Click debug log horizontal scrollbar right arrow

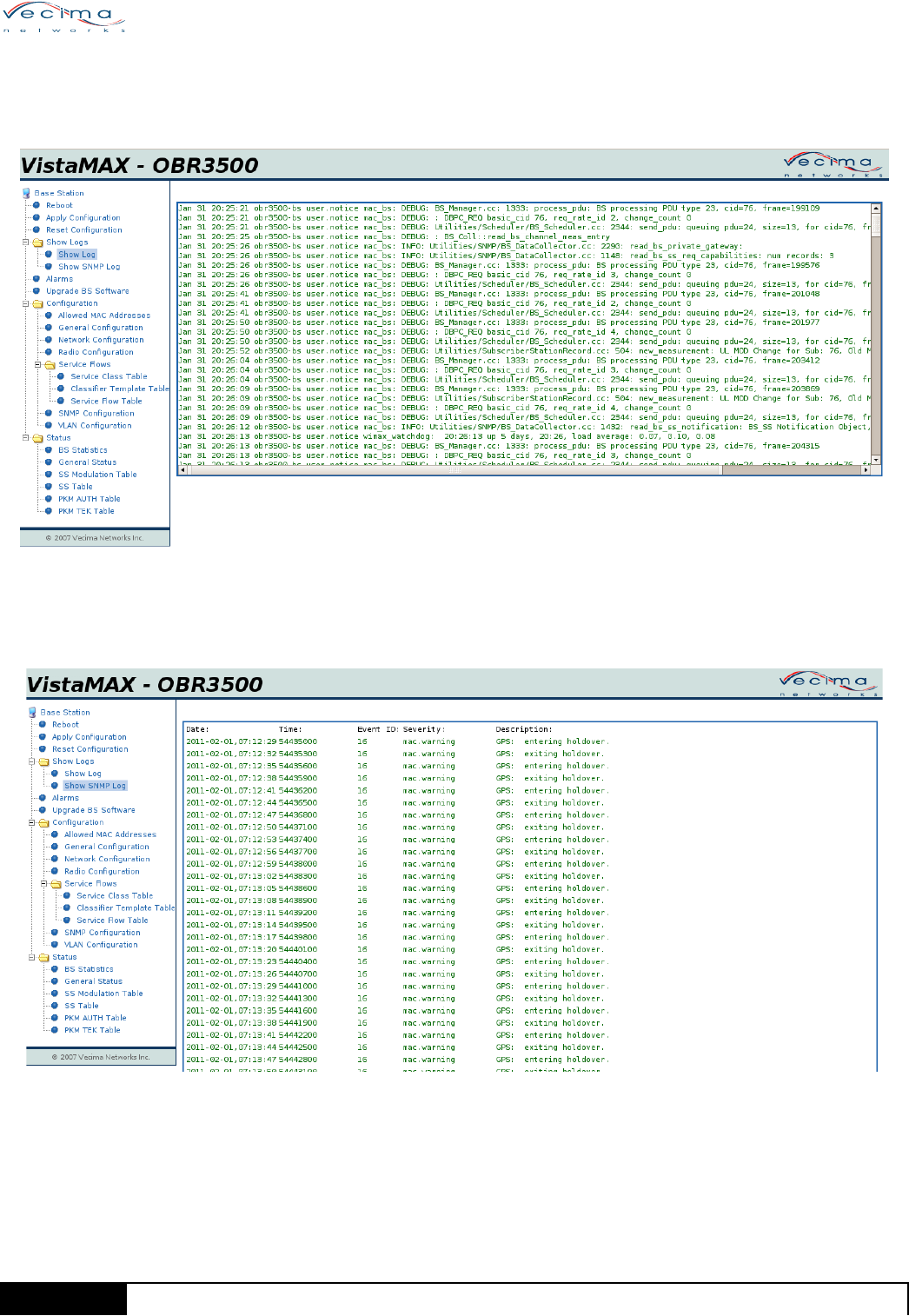point(866,469)
